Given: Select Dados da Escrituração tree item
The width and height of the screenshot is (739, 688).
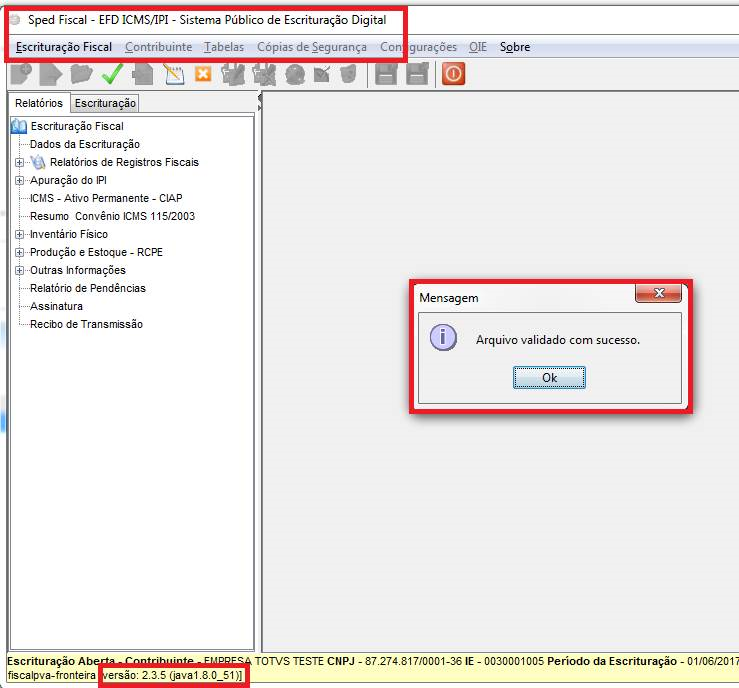Looking at the screenshot, I should click(x=85, y=144).
